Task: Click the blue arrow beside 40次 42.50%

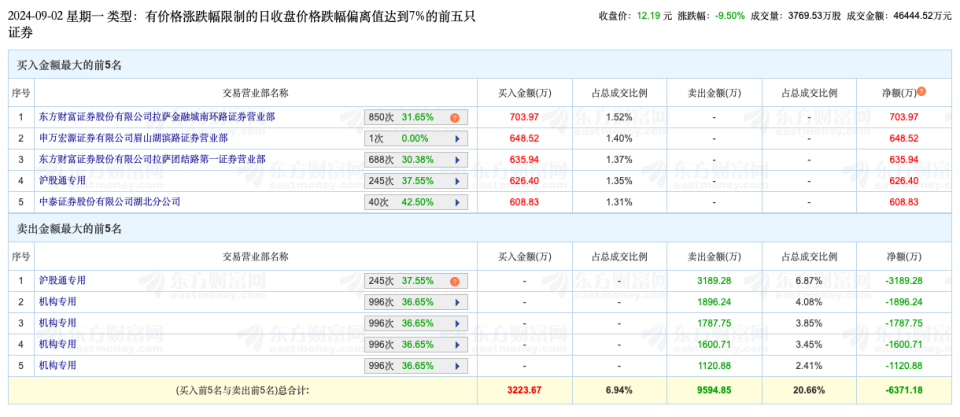Action: pos(455,201)
